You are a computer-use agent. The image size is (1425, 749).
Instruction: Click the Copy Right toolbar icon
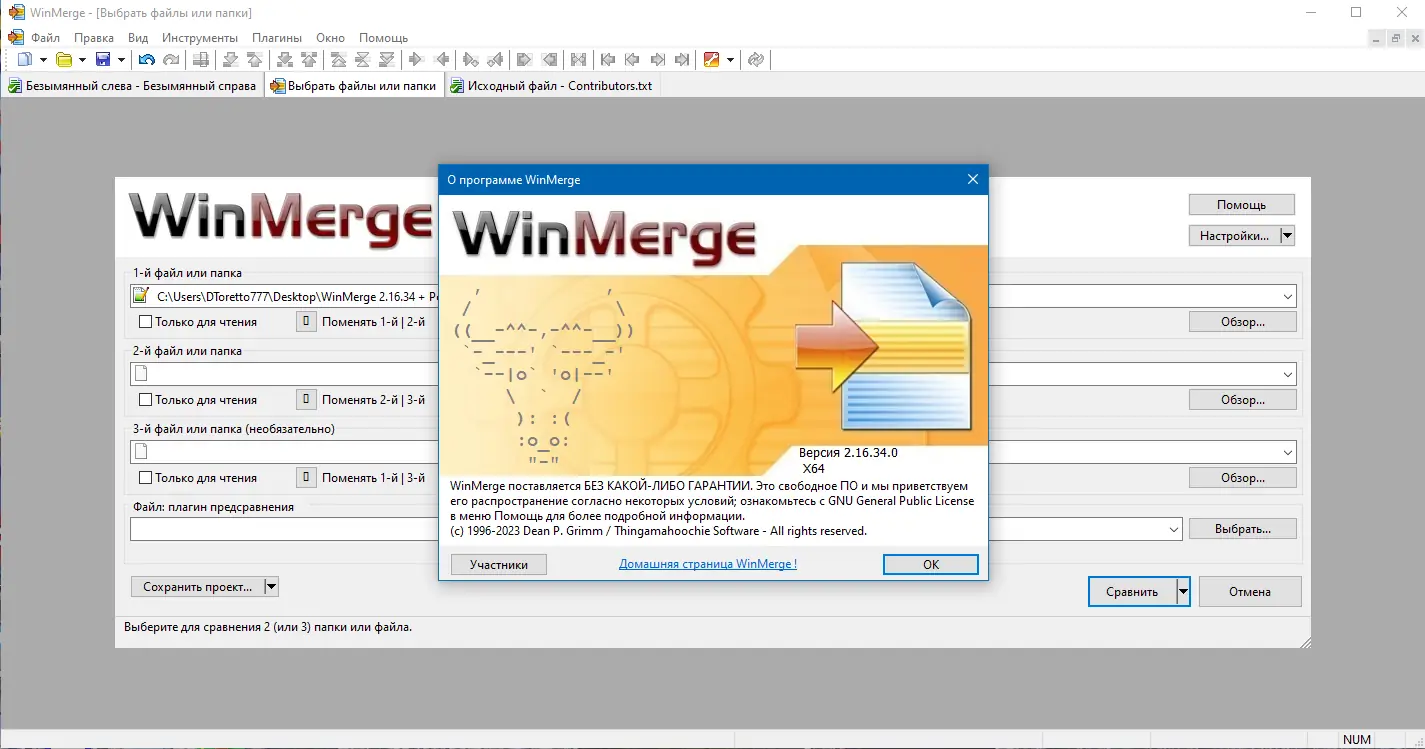pyautogui.click(x=417, y=60)
